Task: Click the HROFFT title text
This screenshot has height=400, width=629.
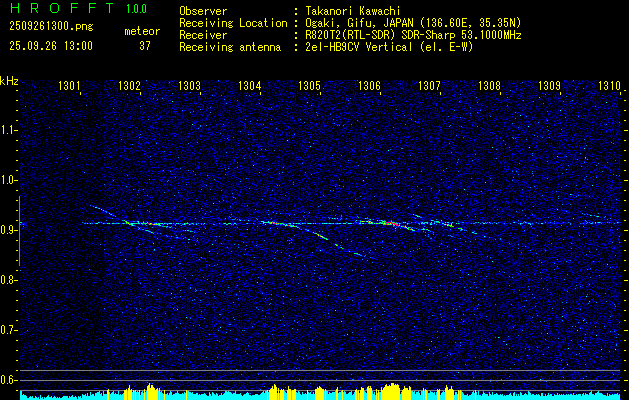Action: (62, 8)
